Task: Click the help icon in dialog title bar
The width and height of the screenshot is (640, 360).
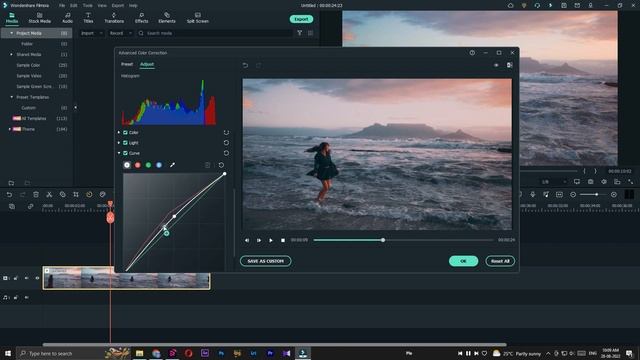Action: pos(472,53)
